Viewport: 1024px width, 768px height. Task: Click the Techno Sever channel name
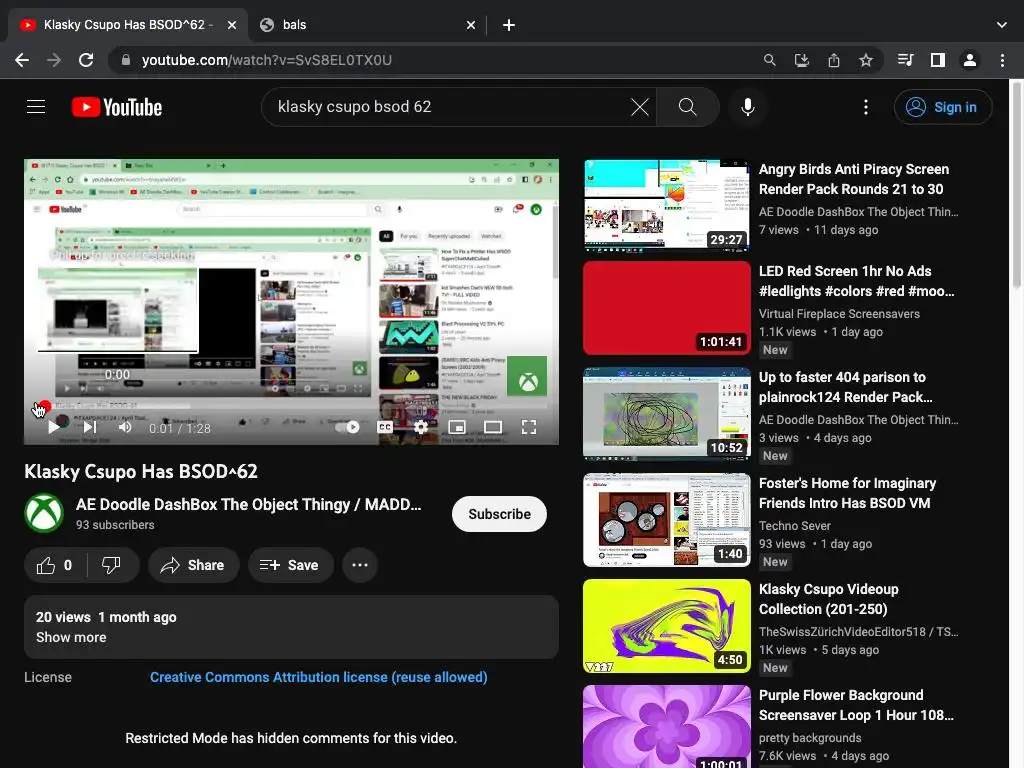click(x=795, y=526)
